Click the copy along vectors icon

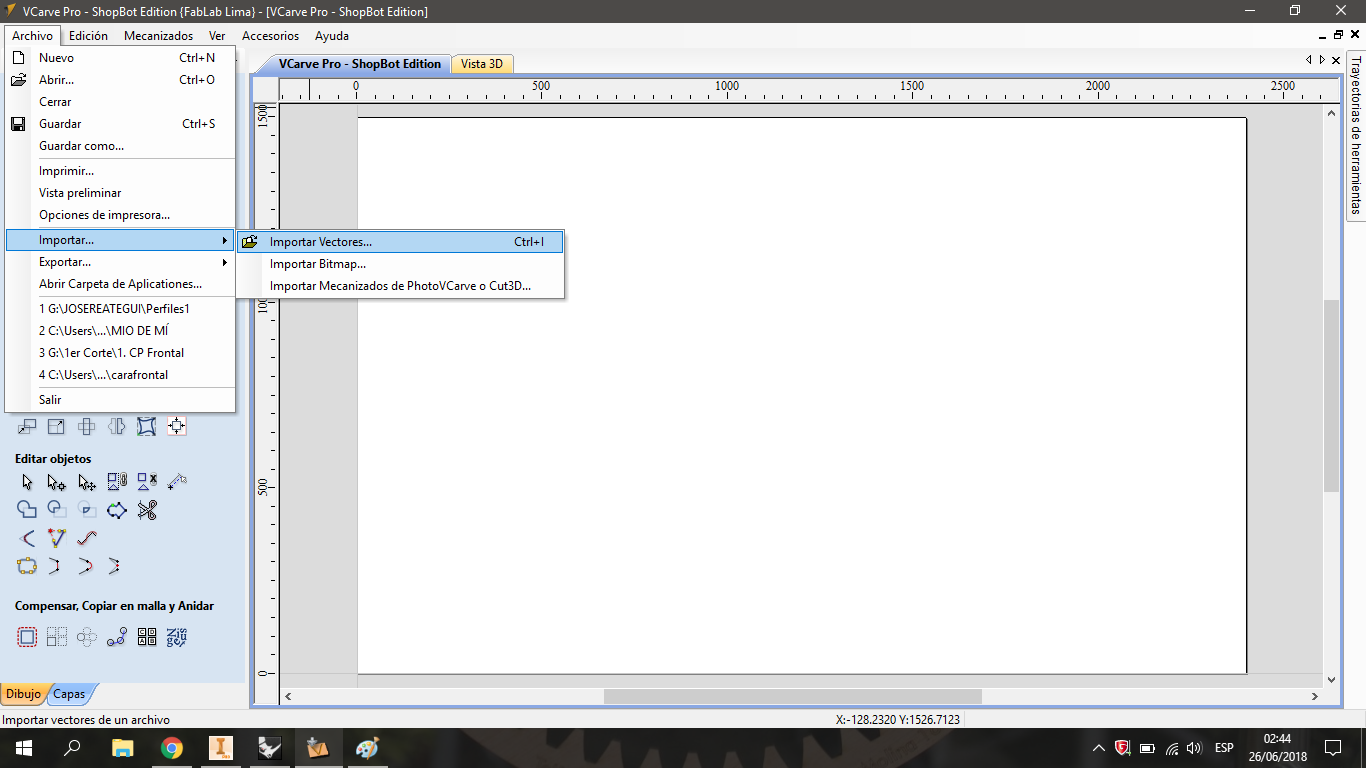[117, 637]
